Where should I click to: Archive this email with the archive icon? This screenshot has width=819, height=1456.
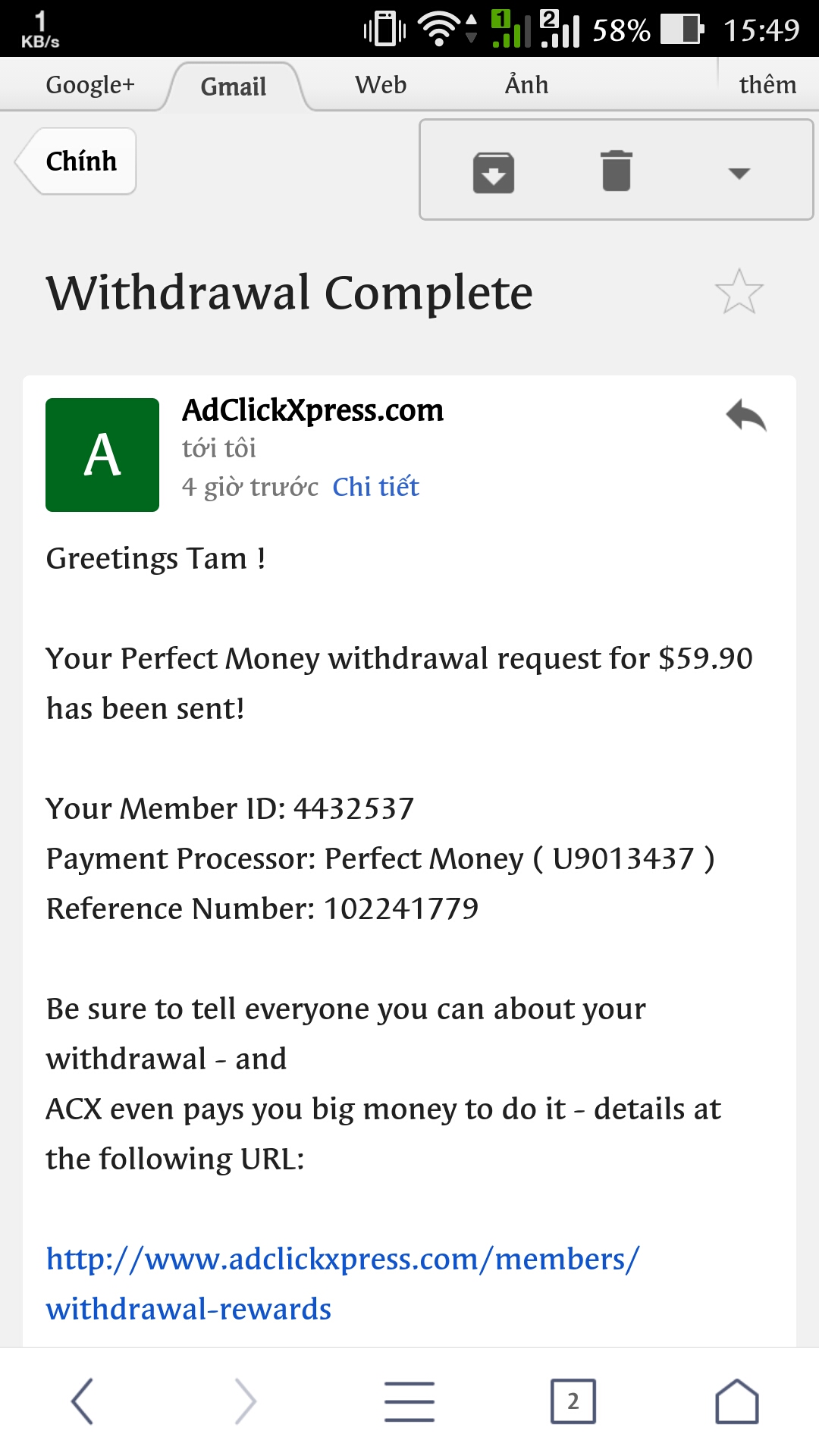[x=494, y=172]
